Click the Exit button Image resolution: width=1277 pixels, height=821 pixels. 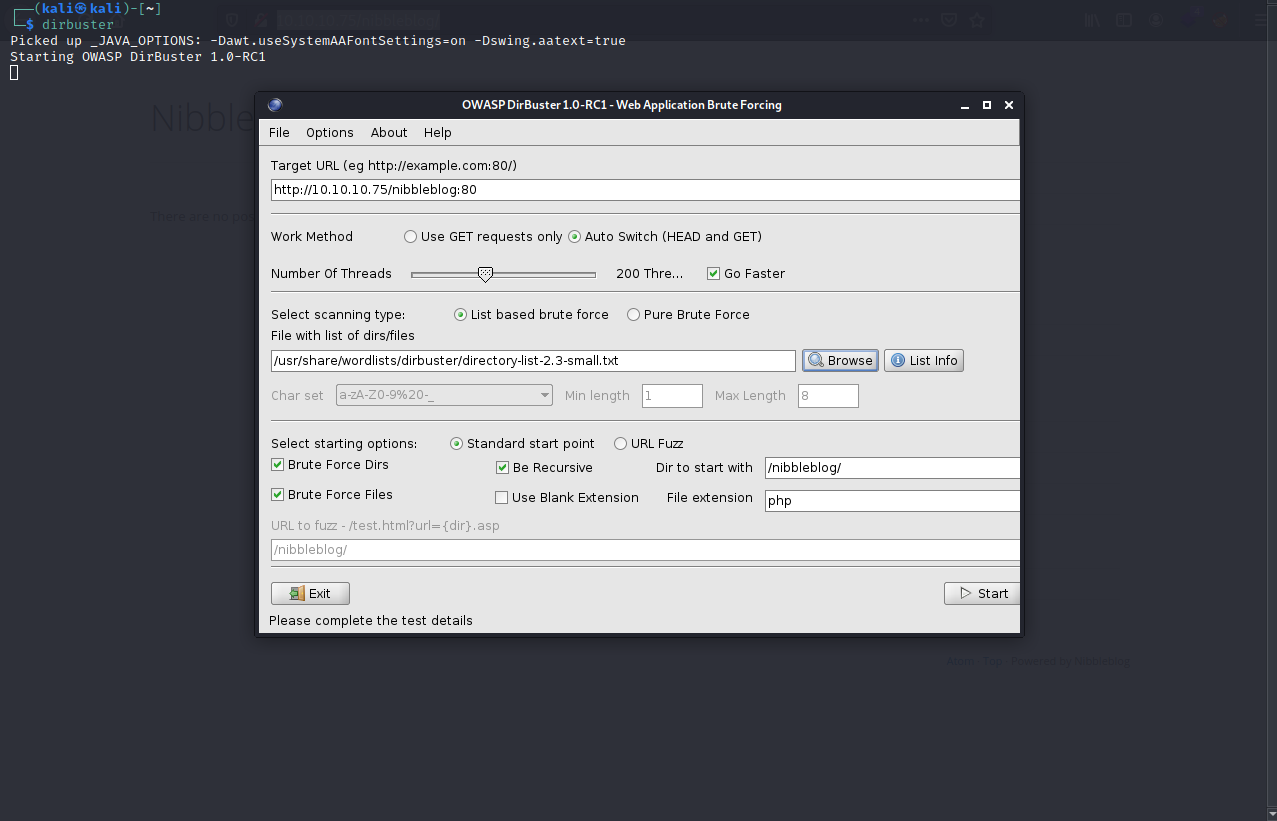[310, 594]
